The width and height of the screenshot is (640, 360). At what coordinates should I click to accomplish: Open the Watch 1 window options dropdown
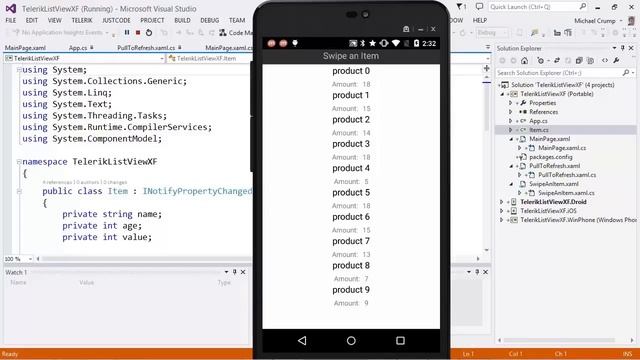tap(227, 272)
